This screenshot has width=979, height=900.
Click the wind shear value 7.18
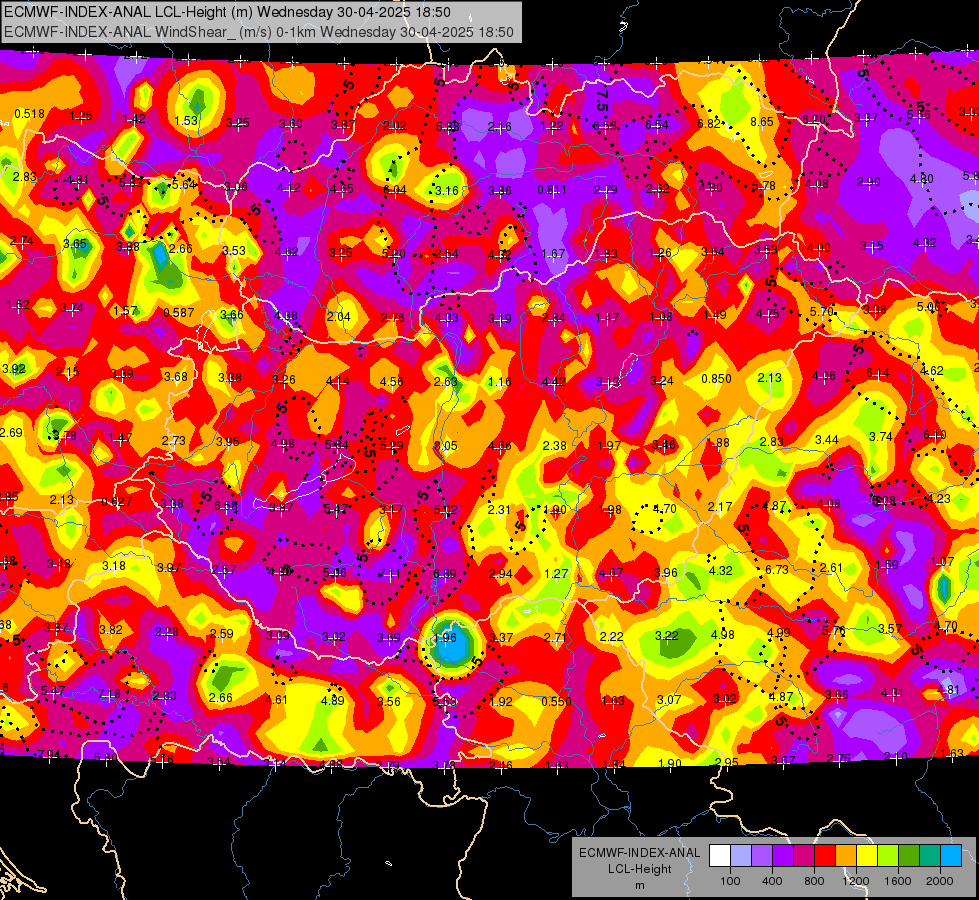[109, 694]
